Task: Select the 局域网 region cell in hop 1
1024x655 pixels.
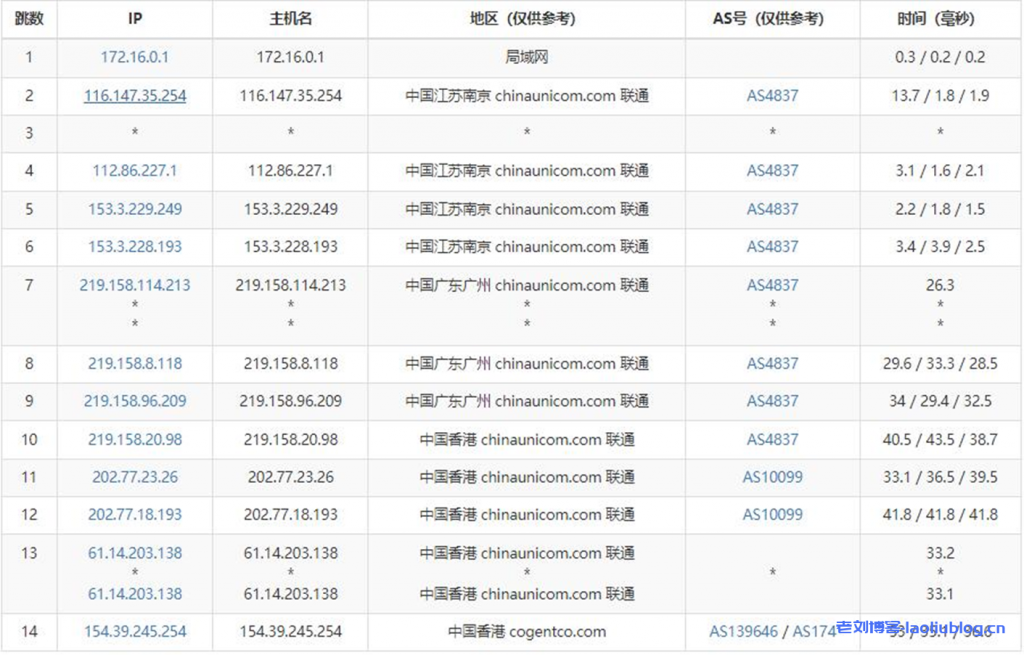Action: tap(526, 58)
